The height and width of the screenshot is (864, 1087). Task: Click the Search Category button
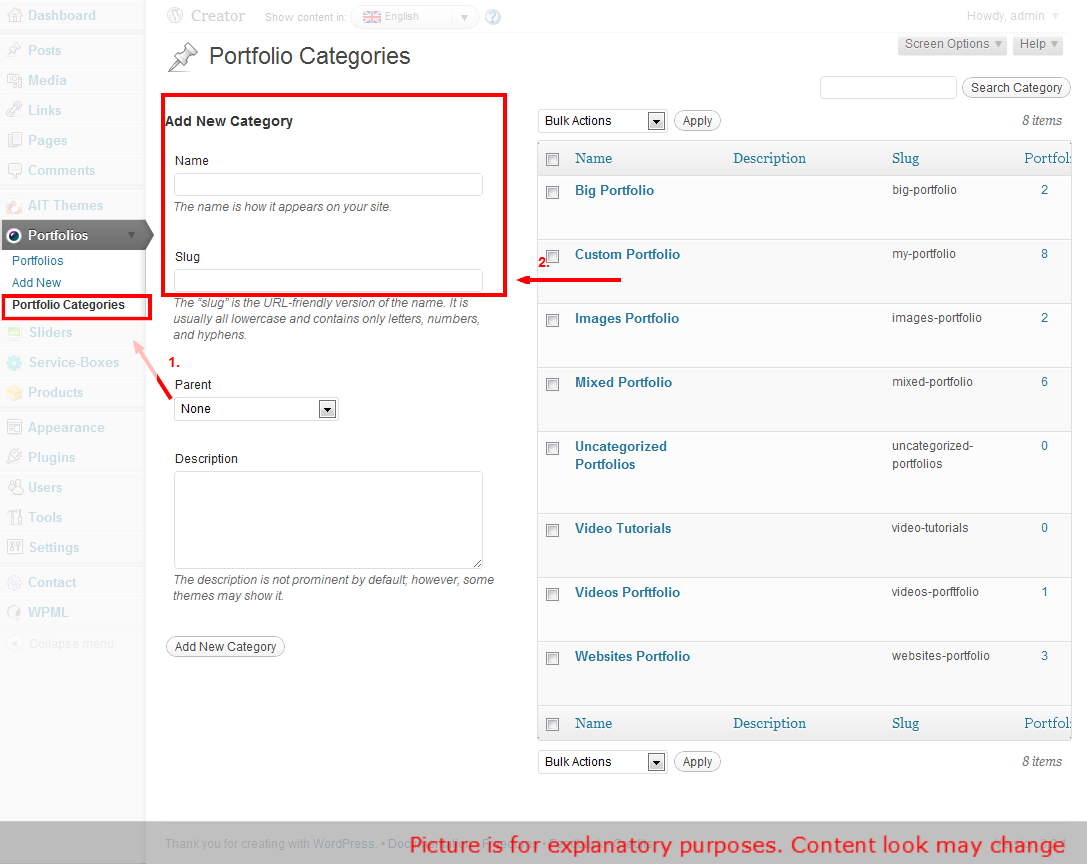click(1016, 88)
